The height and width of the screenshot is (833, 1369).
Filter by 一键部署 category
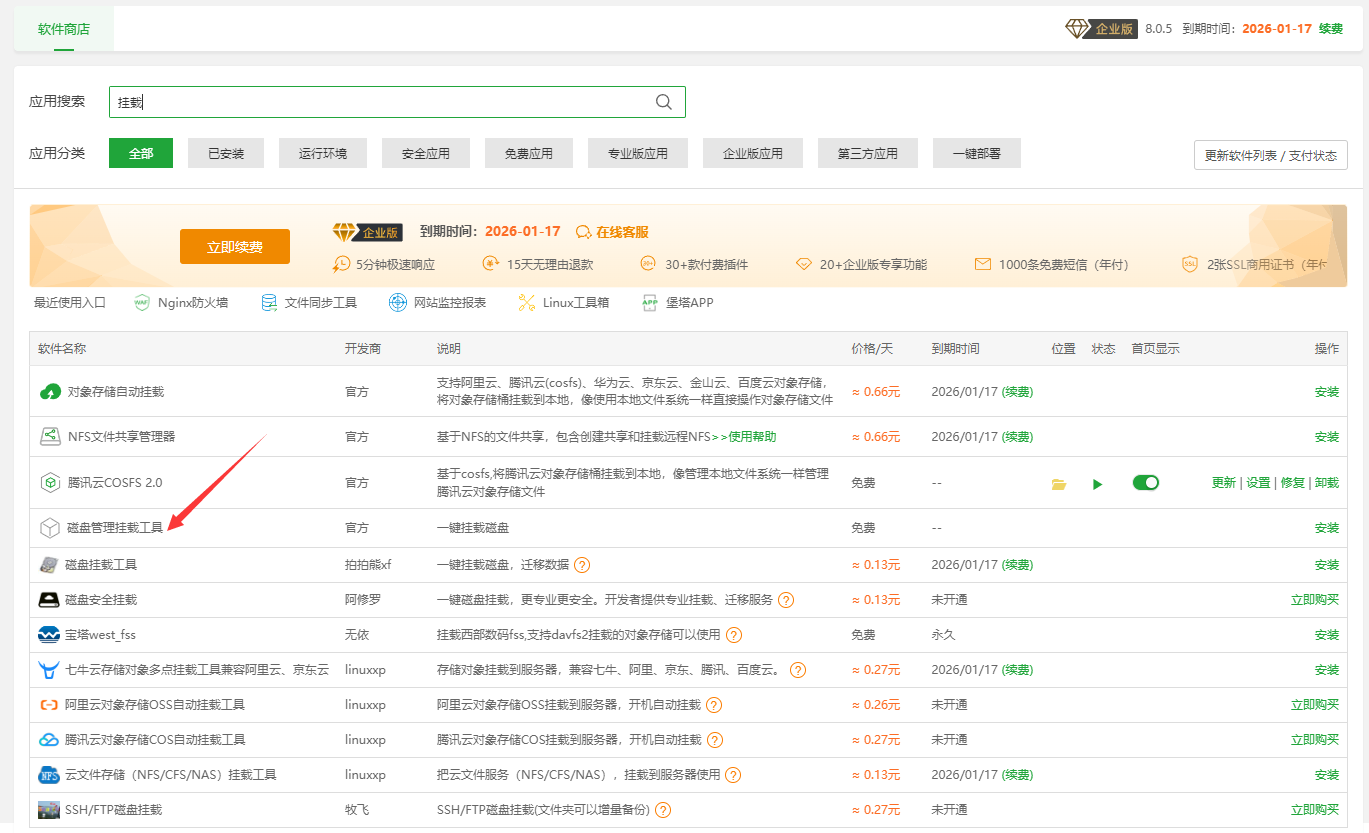point(977,153)
